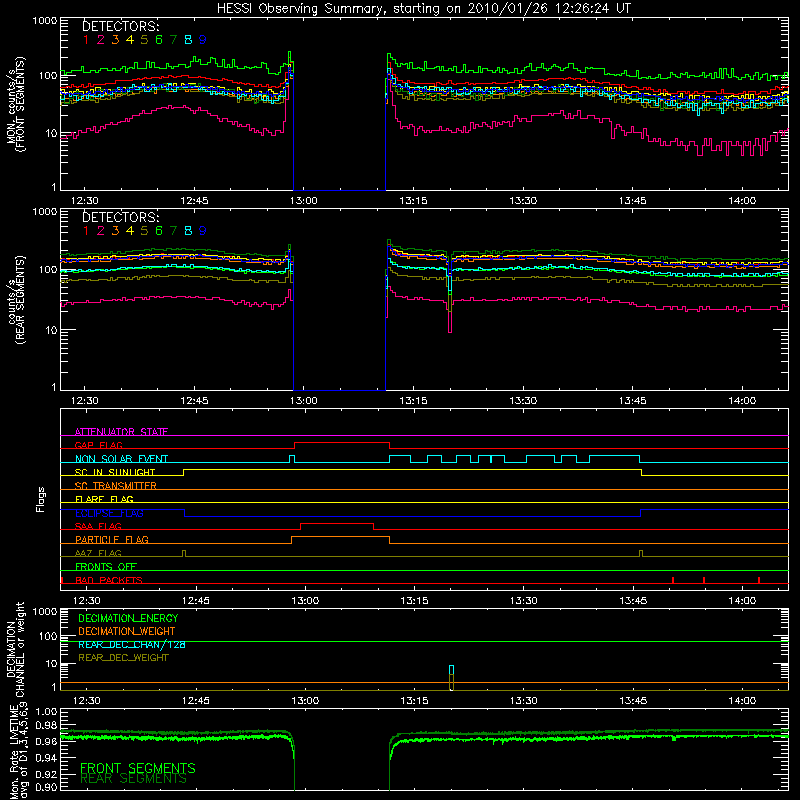The height and width of the screenshot is (800, 800).
Task: Select the DETECTORS: legend heading in rear segments plot
Action: pyautogui.click(x=121, y=217)
